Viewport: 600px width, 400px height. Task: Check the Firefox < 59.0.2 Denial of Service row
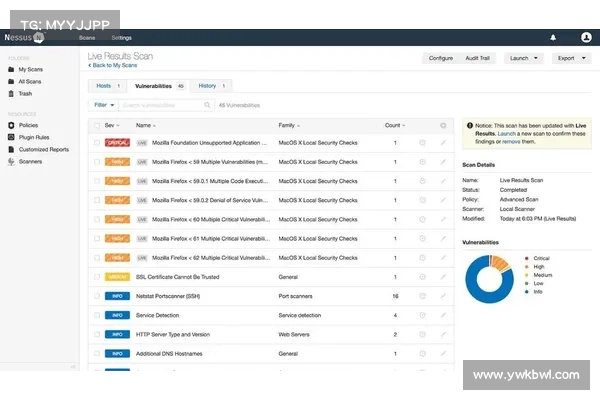(97, 200)
